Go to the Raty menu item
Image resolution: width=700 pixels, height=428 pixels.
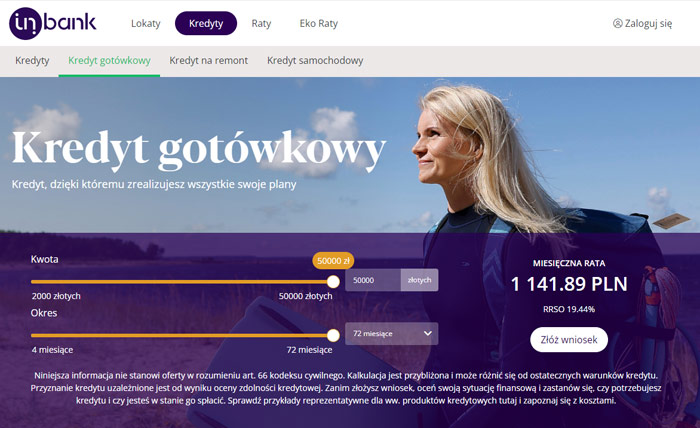tap(261, 23)
